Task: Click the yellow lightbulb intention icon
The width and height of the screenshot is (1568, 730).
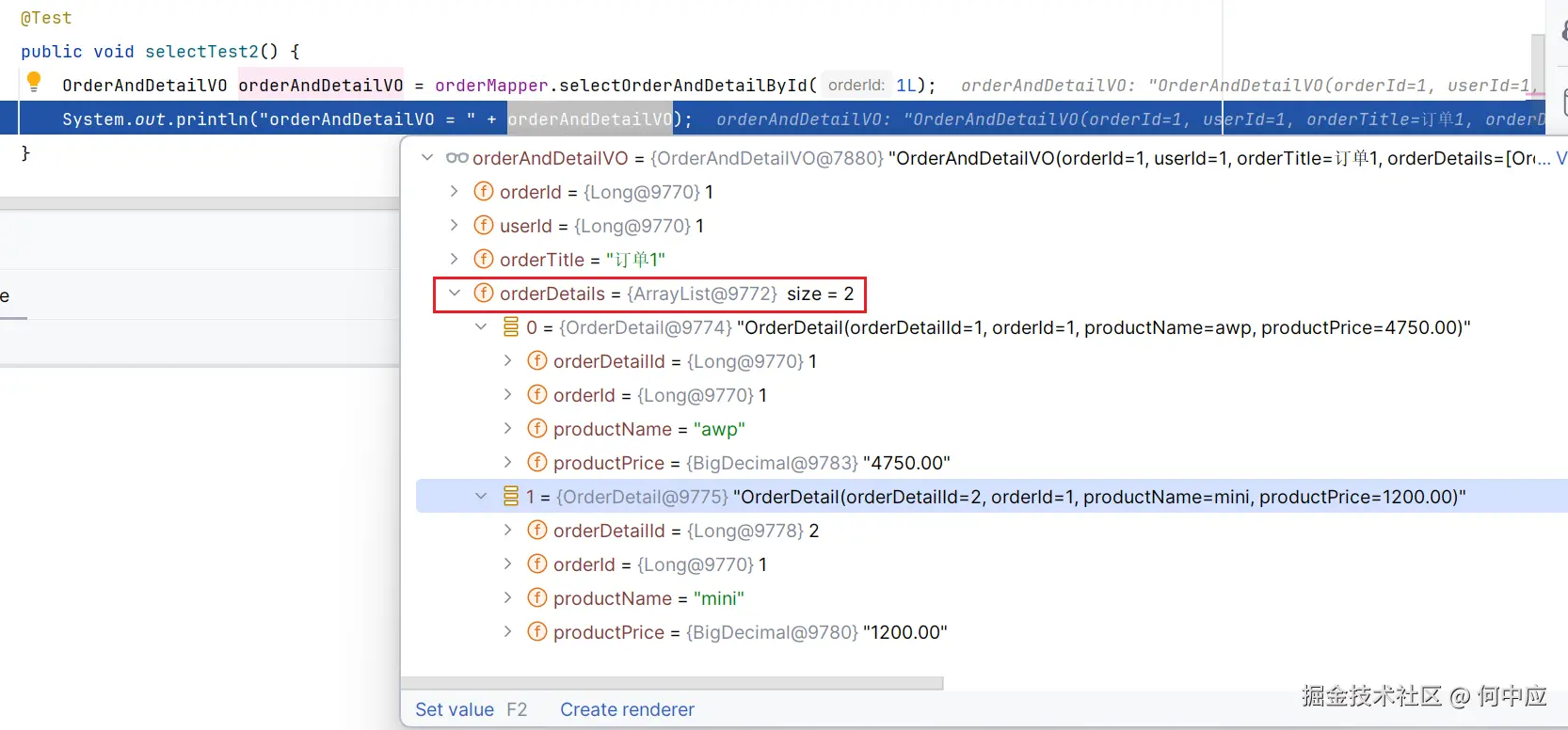Action: coord(34,82)
